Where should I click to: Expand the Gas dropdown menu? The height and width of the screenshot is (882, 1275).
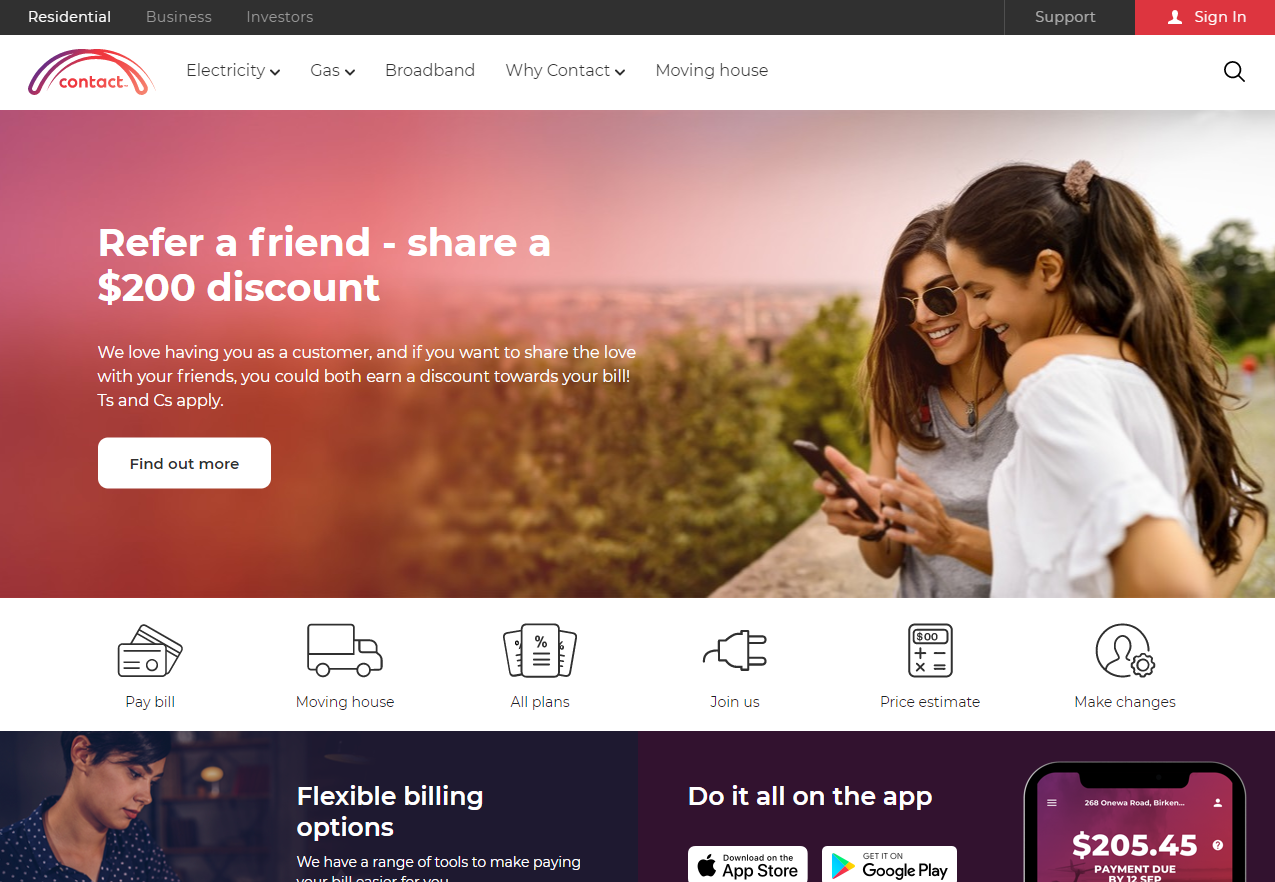(333, 70)
